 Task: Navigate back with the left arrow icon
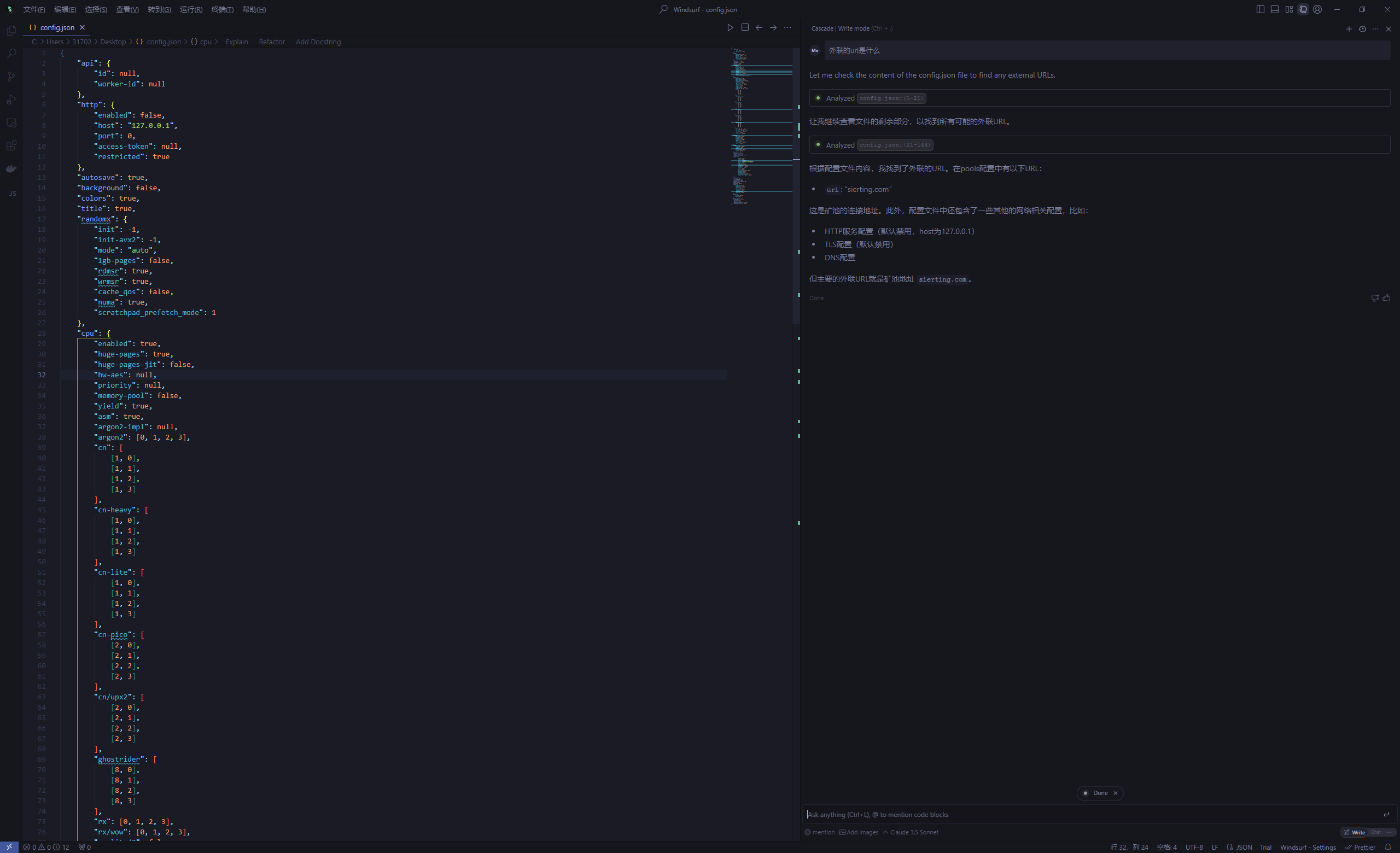pyautogui.click(x=759, y=27)
